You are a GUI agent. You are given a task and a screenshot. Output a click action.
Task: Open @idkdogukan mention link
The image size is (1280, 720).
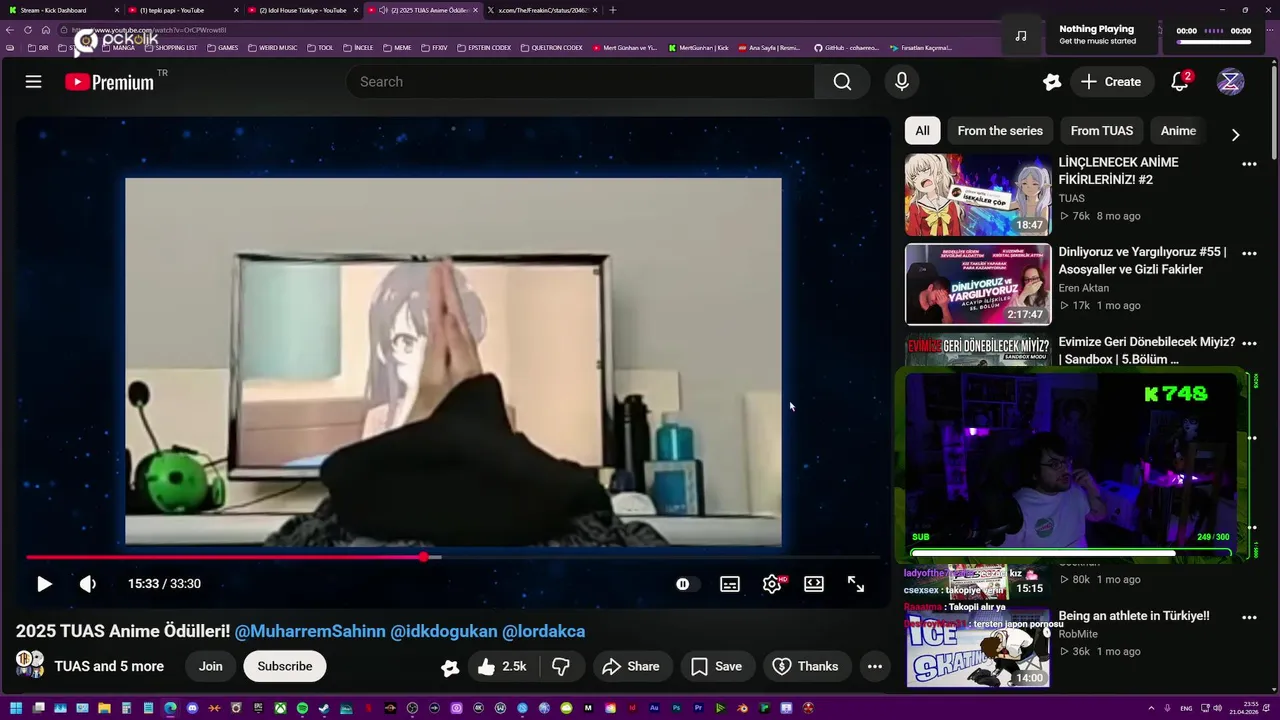coord(444,631)
